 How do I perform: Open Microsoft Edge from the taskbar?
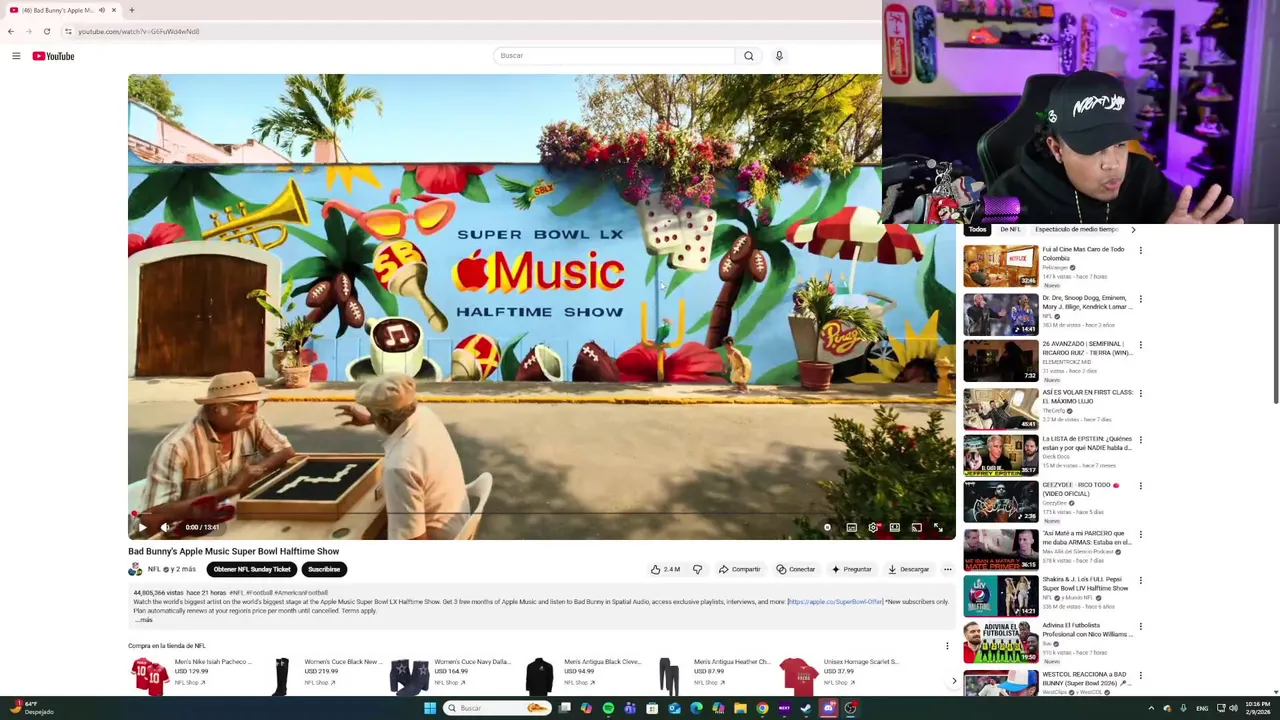pyautogui.click(x=696, y=708)
